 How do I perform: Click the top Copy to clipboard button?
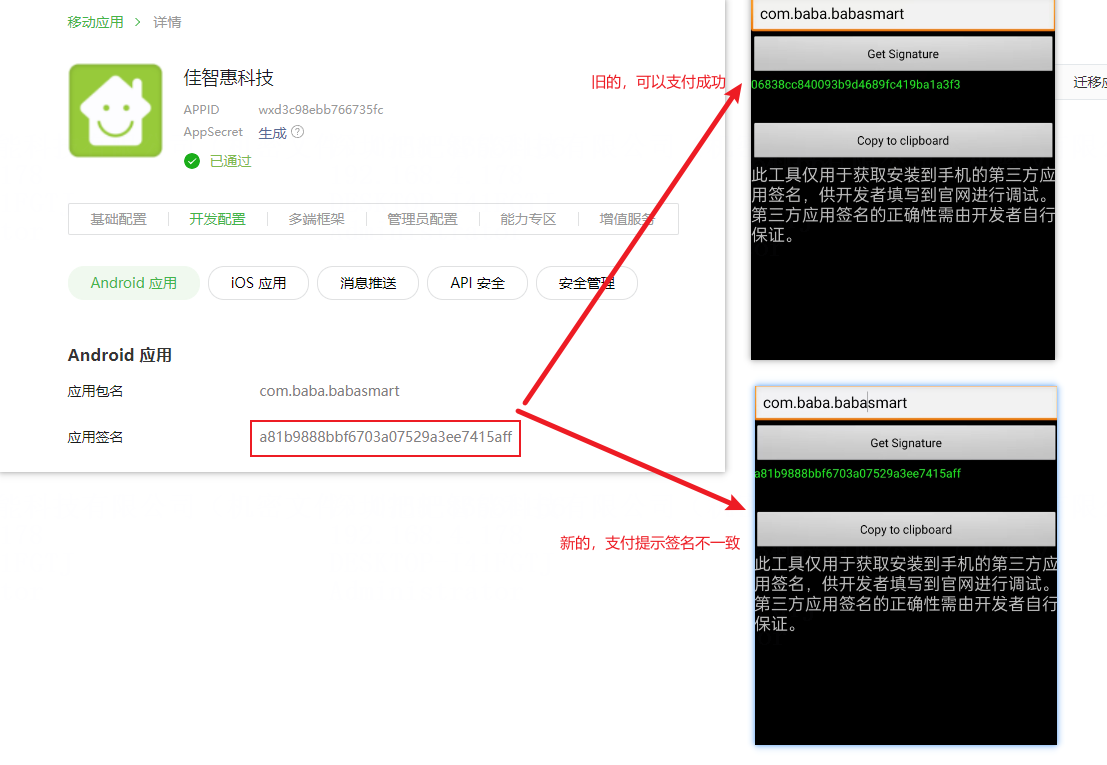point(903,140)
